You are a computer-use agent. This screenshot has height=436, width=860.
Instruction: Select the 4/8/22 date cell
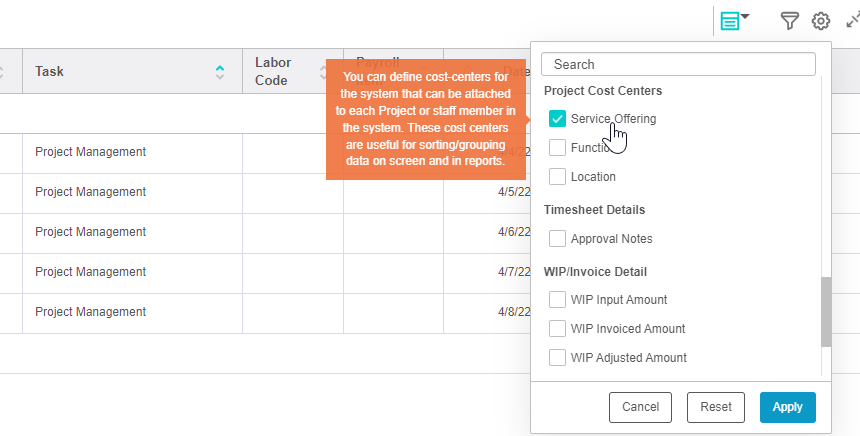487,312
